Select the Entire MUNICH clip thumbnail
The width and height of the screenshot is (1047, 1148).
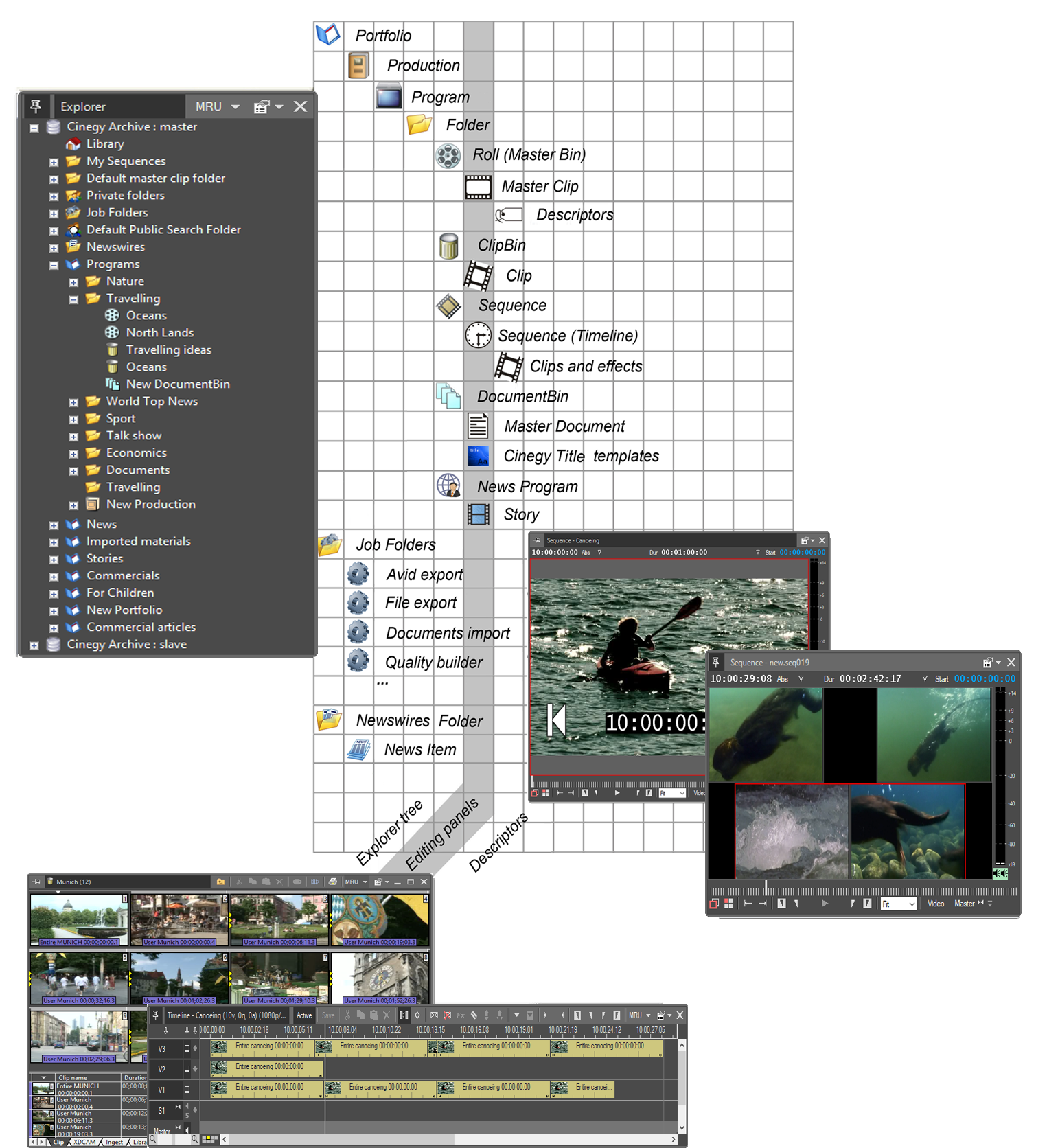[79, 919]
